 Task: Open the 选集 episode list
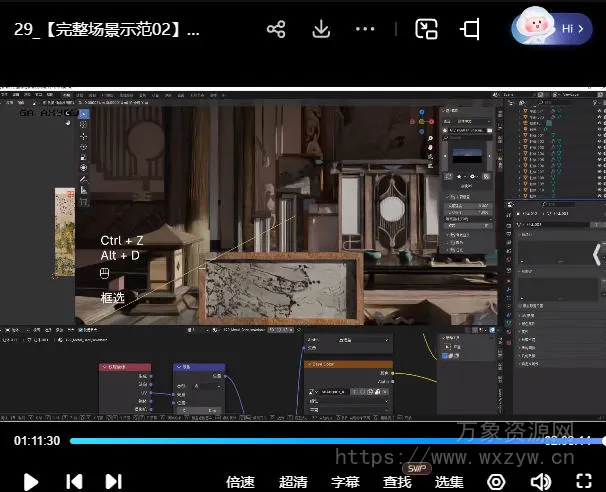point(449,481)
